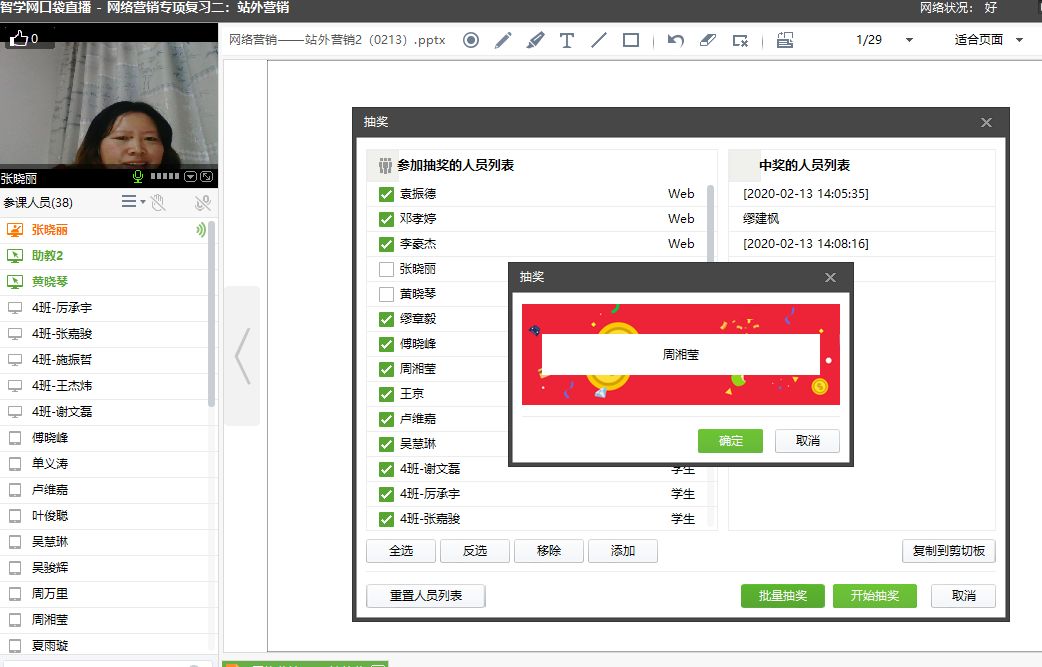The image size is (1042, 667).
Task: Open the attendee list menu dropdown
Action: (133, 202)
